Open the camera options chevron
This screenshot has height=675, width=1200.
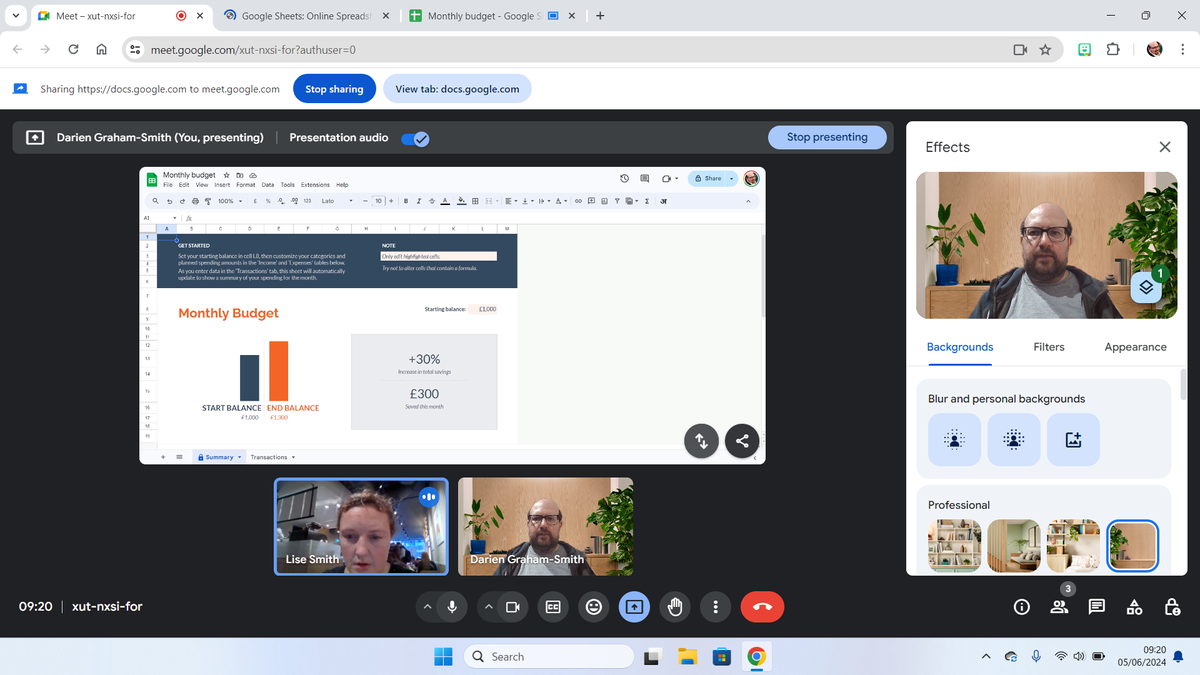pyautogui.click(x=488, y=606)
